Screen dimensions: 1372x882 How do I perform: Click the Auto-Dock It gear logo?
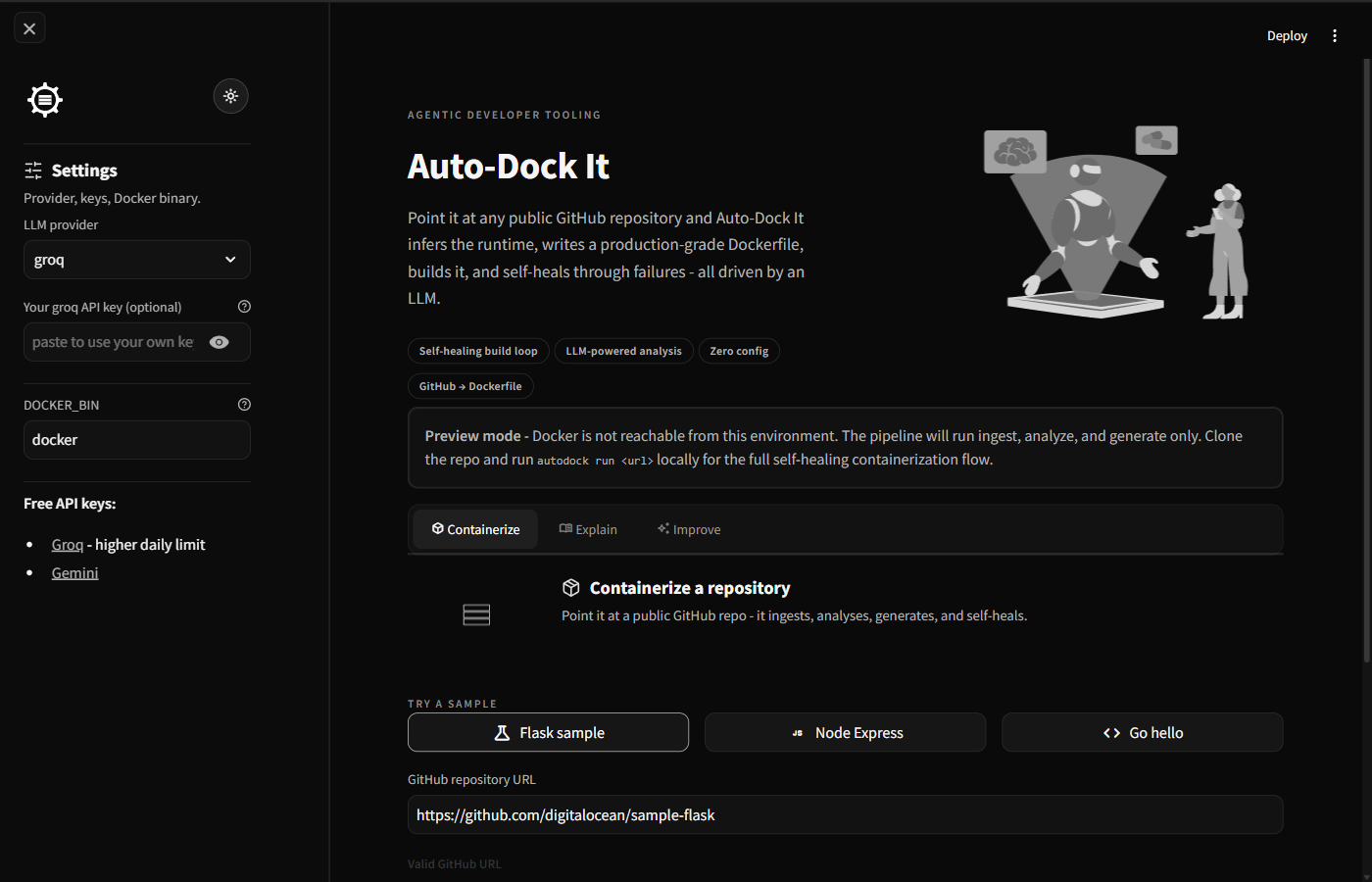45,99
